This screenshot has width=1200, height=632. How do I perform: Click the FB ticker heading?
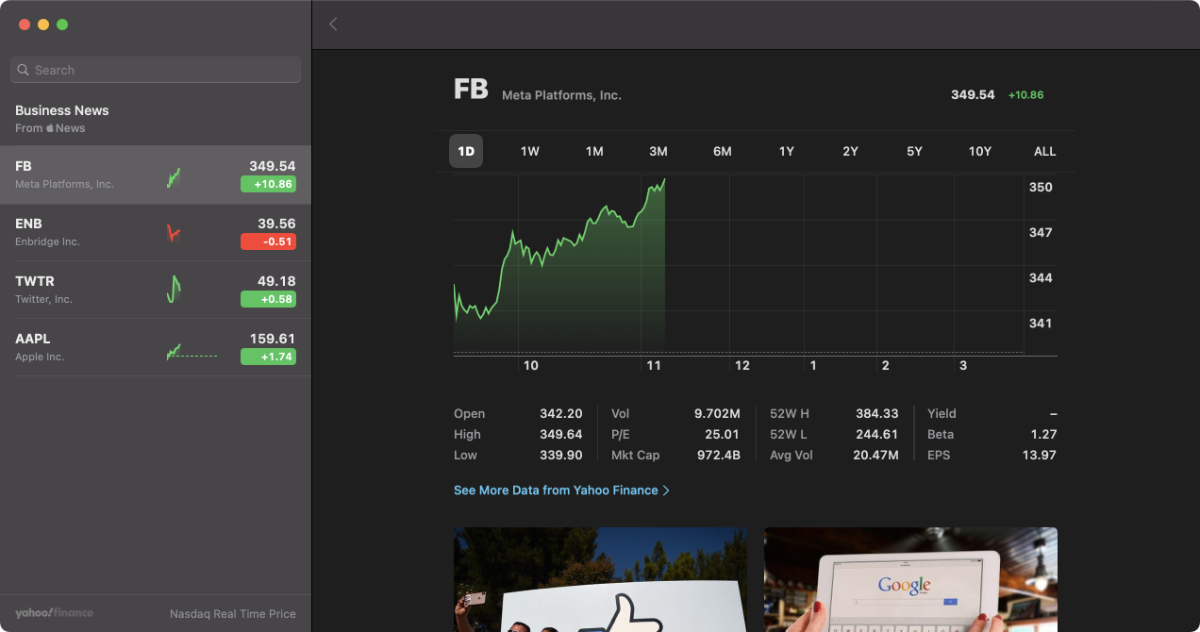[471, 89]
